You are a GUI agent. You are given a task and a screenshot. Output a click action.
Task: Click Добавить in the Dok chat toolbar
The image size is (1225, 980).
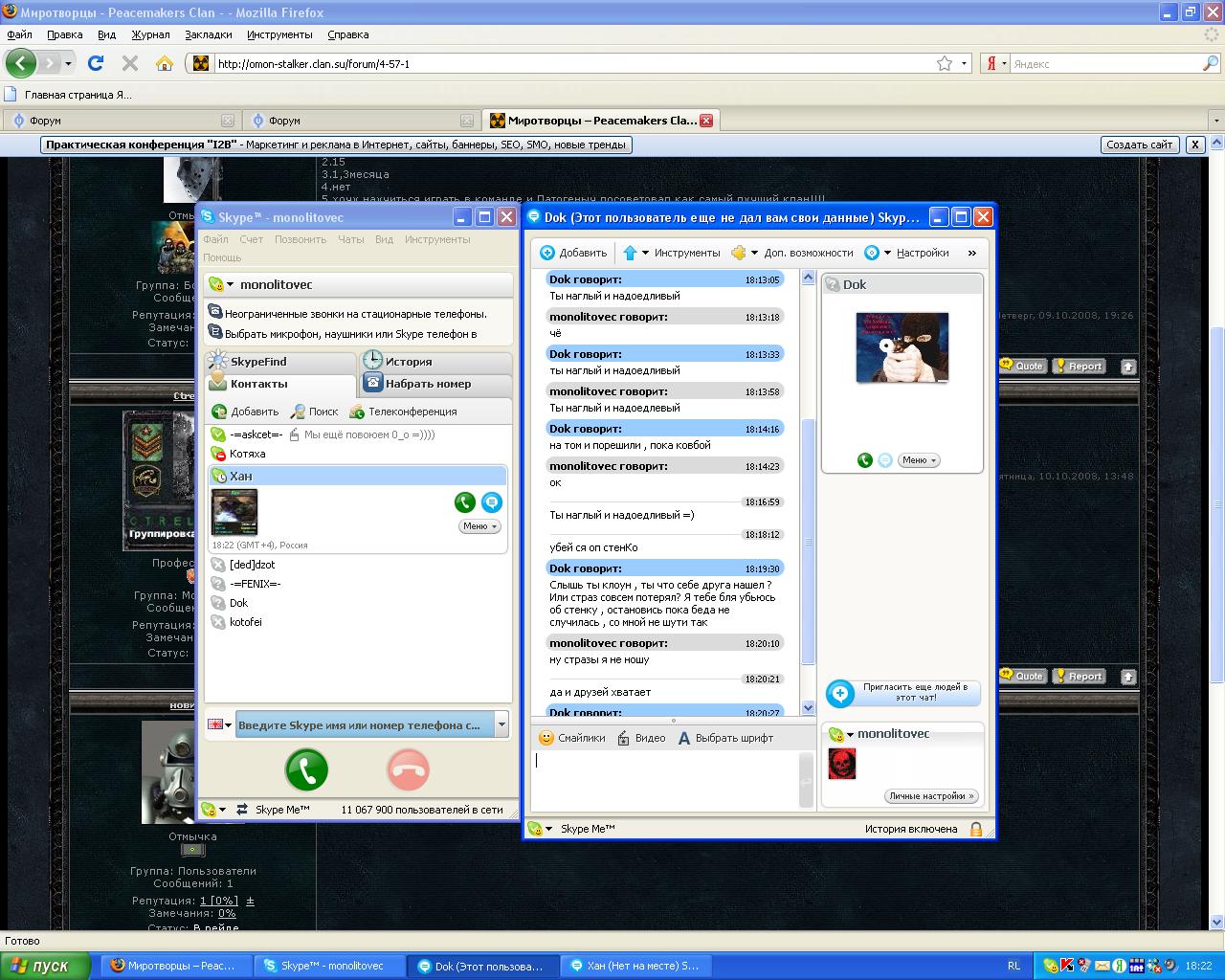coord(573,253)
